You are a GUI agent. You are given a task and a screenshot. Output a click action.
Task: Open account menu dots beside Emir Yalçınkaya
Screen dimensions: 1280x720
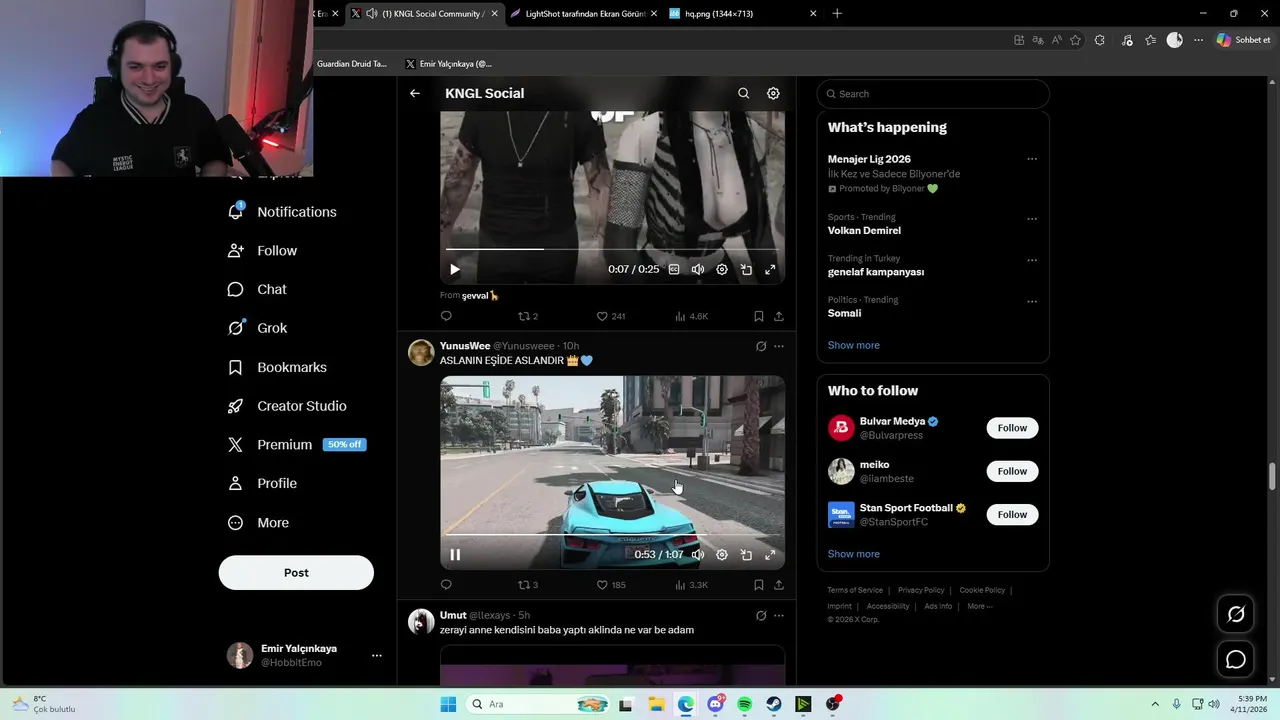click(x=377, y=656)
